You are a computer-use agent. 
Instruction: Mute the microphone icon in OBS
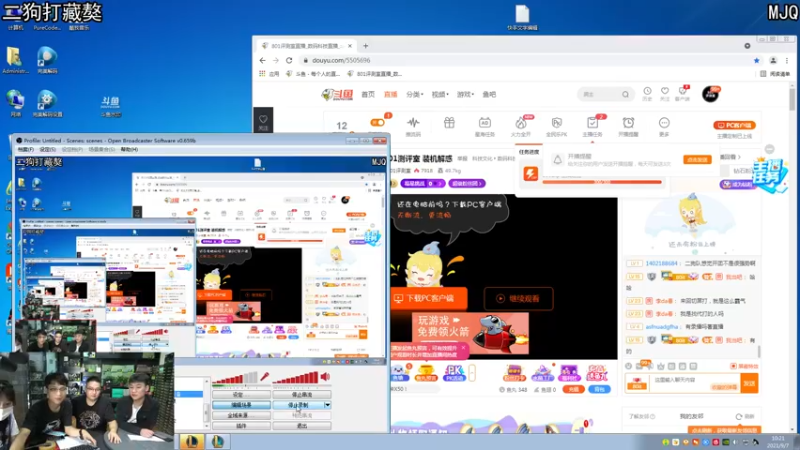coord(264,377)
